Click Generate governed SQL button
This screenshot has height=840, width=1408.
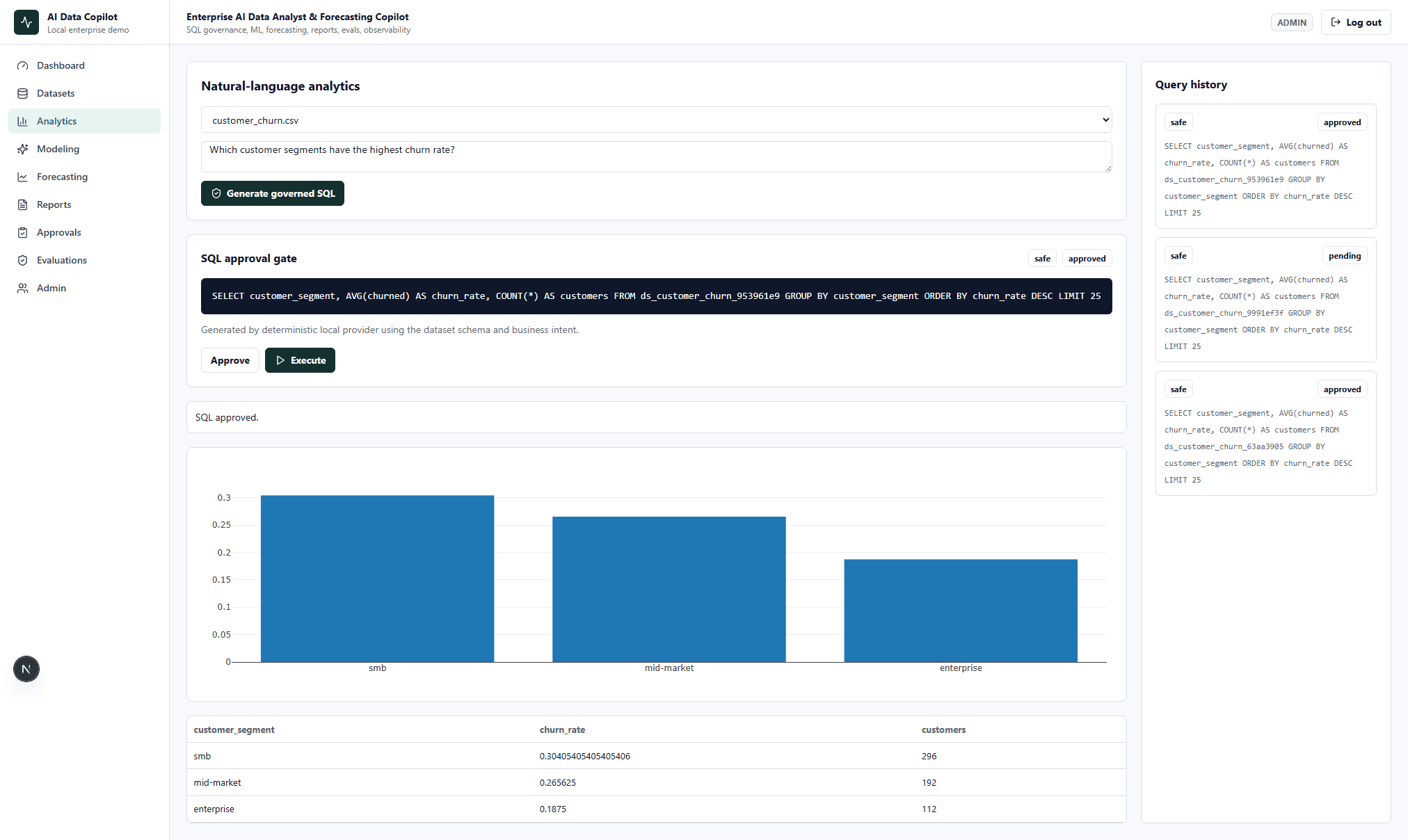[x=272, y=193]
